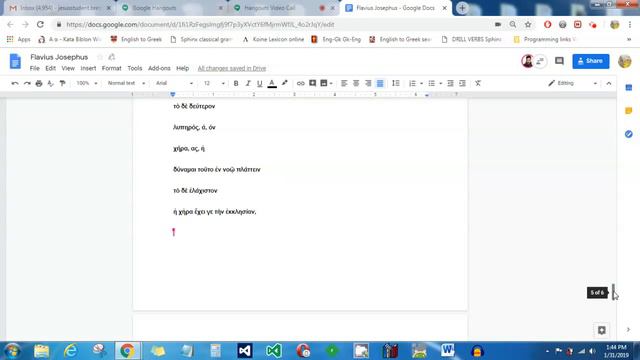Viewport: 640px width, 360px height.
Task: Switch to the Google Hangouts tab
Action: click(x=172, y=8)
